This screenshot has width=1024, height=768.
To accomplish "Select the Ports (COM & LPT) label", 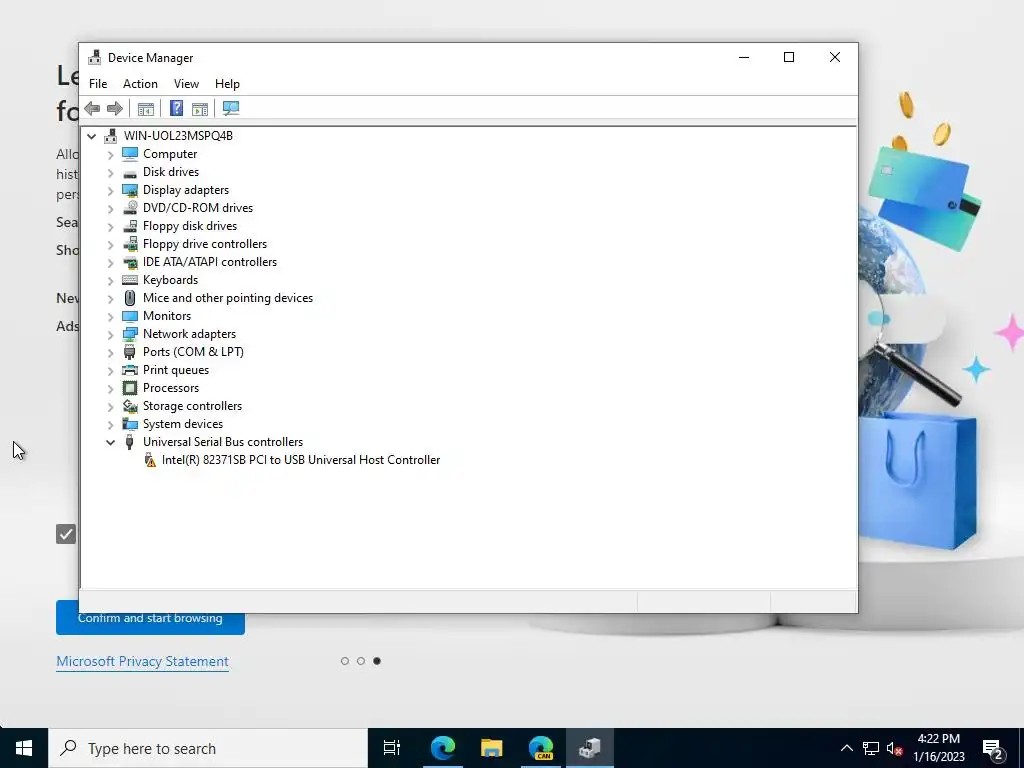I will pyautogui.click(x=193, y=352).
